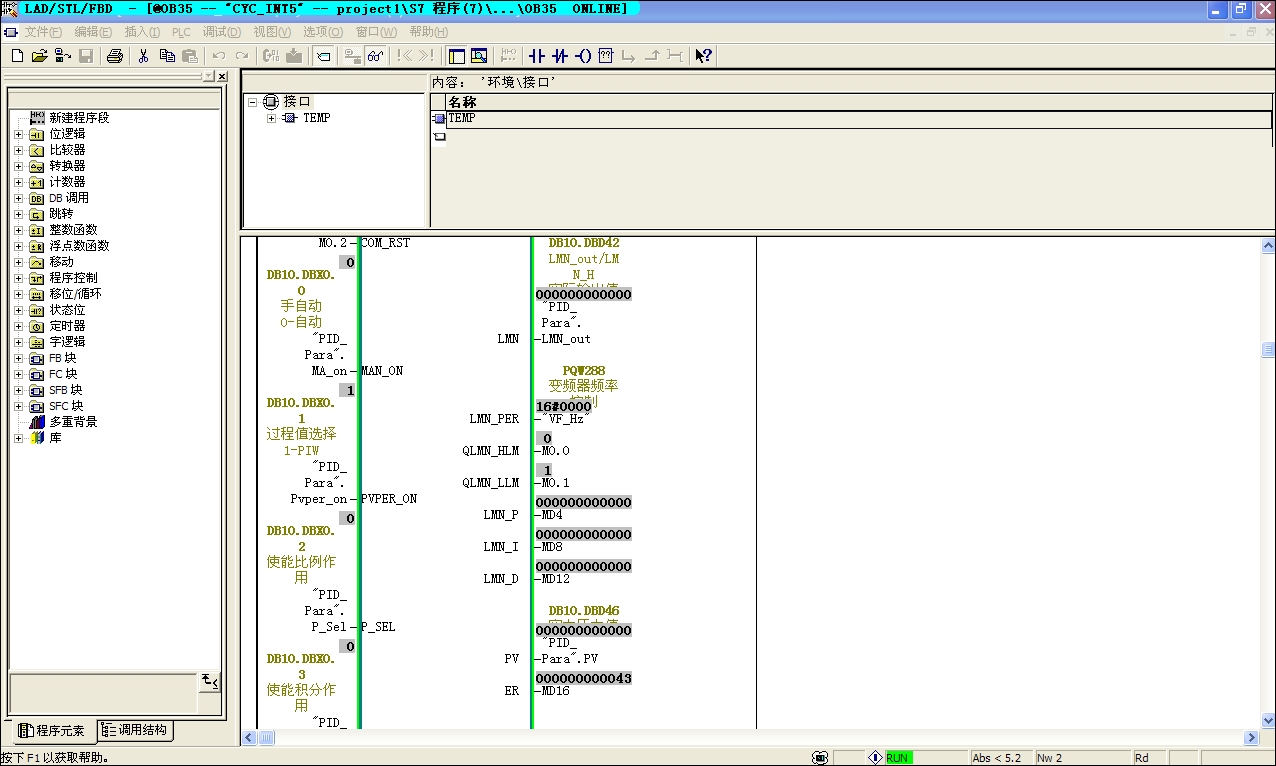Expand the TEMP interface node
This screenshot has width=1276, height=766.
click(x=271, y=118)
